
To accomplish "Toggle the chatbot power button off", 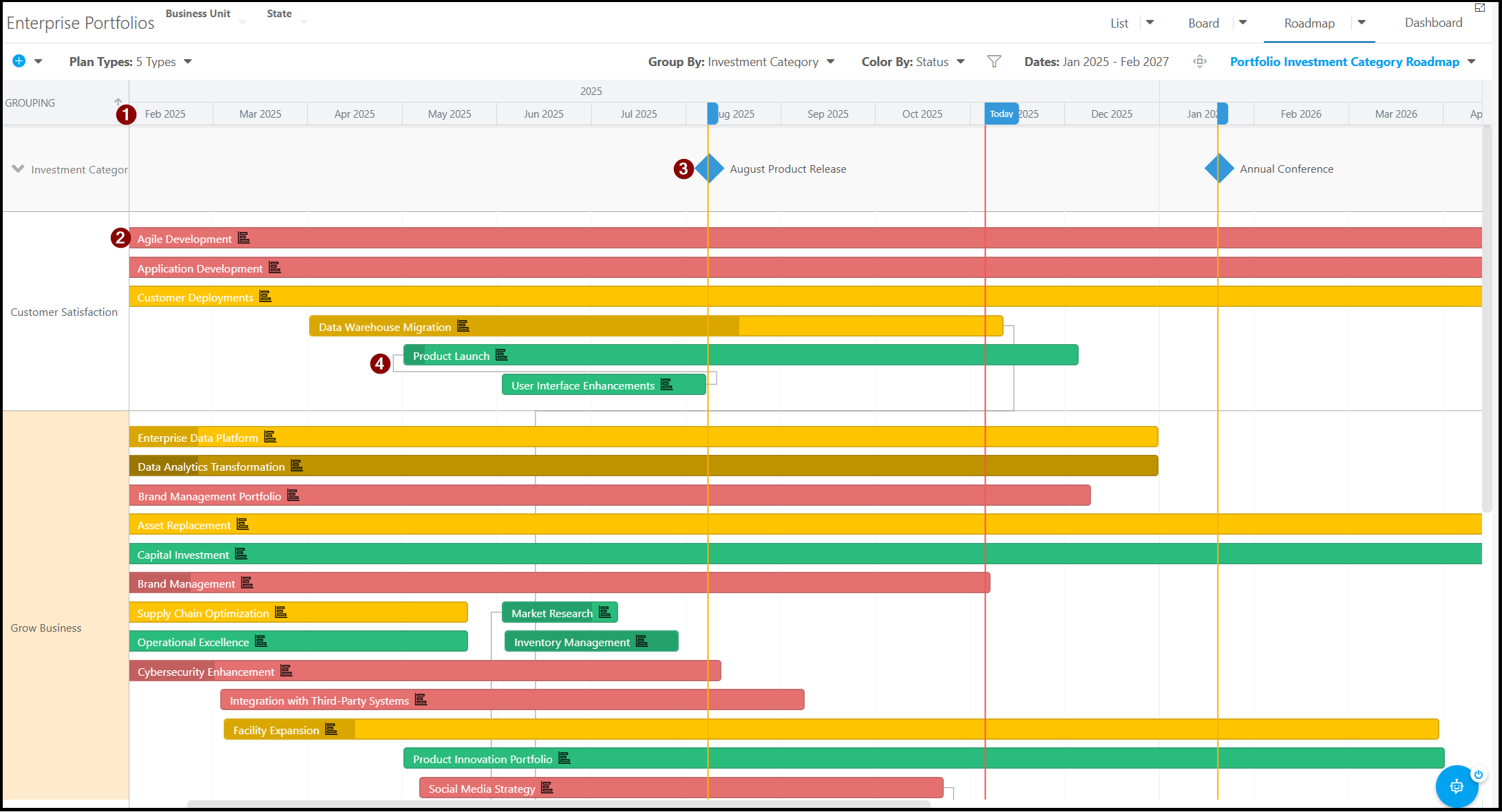I will pyautogui.click(x=1479, y=773).
